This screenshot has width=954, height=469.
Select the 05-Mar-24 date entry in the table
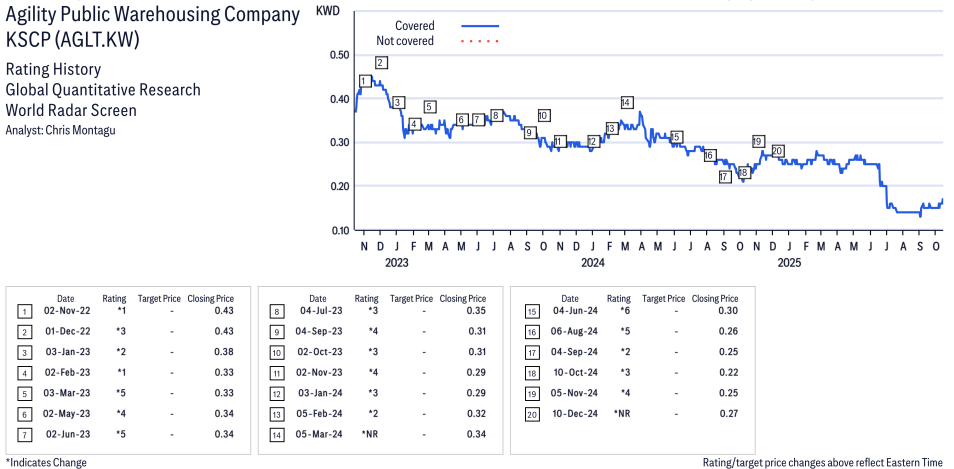318,434
